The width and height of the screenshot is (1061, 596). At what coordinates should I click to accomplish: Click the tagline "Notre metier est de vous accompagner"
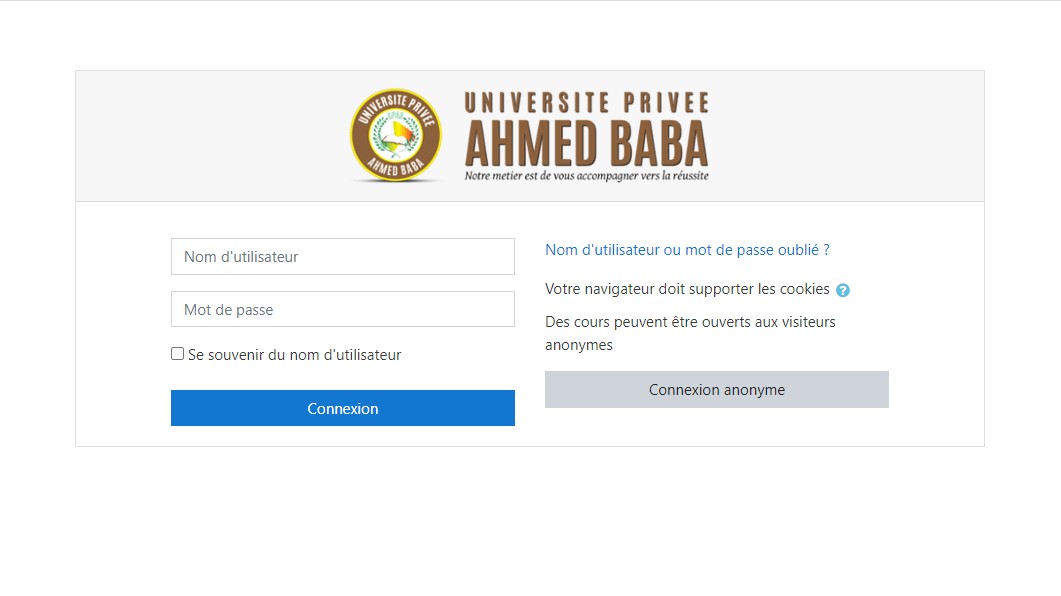coord(586,176)
